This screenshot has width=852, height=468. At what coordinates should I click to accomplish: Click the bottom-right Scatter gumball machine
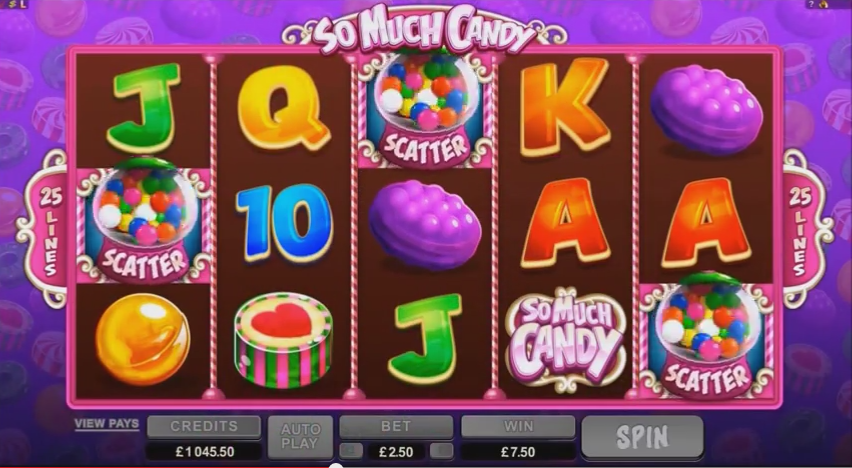tap(706, 340)
